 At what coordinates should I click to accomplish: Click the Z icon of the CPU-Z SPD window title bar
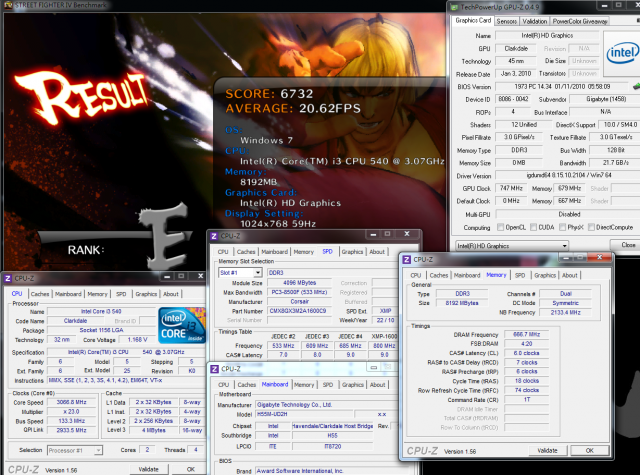pos(214,236)
